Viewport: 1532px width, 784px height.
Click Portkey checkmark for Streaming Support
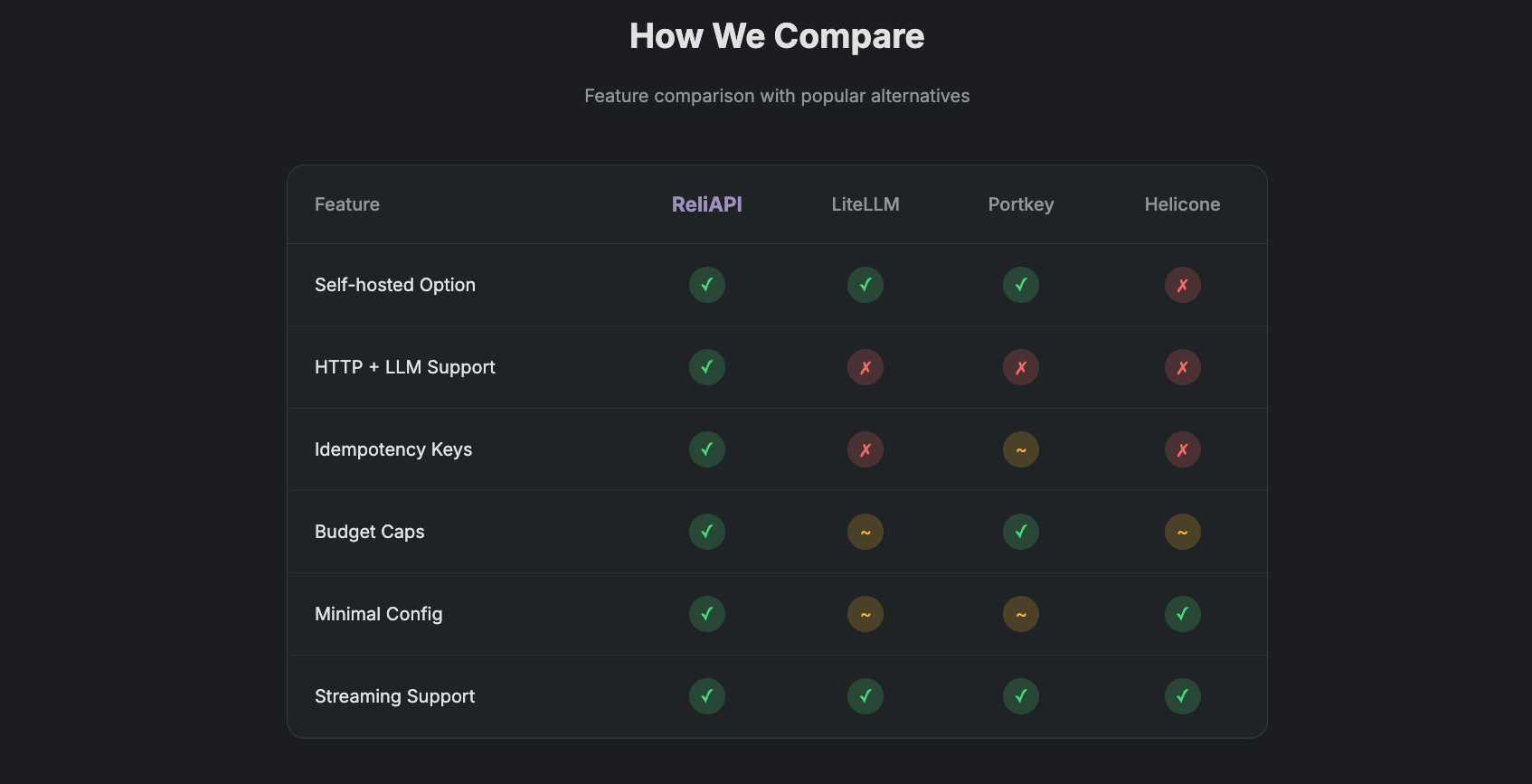1021,696
